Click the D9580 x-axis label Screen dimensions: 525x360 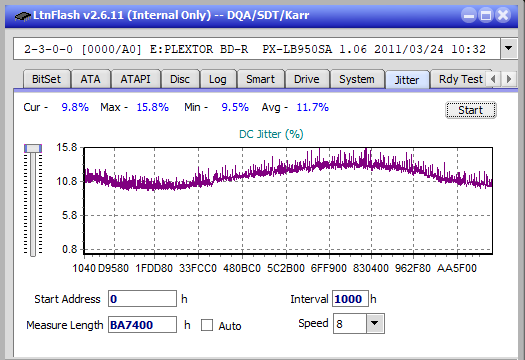(x=114, y=268)
